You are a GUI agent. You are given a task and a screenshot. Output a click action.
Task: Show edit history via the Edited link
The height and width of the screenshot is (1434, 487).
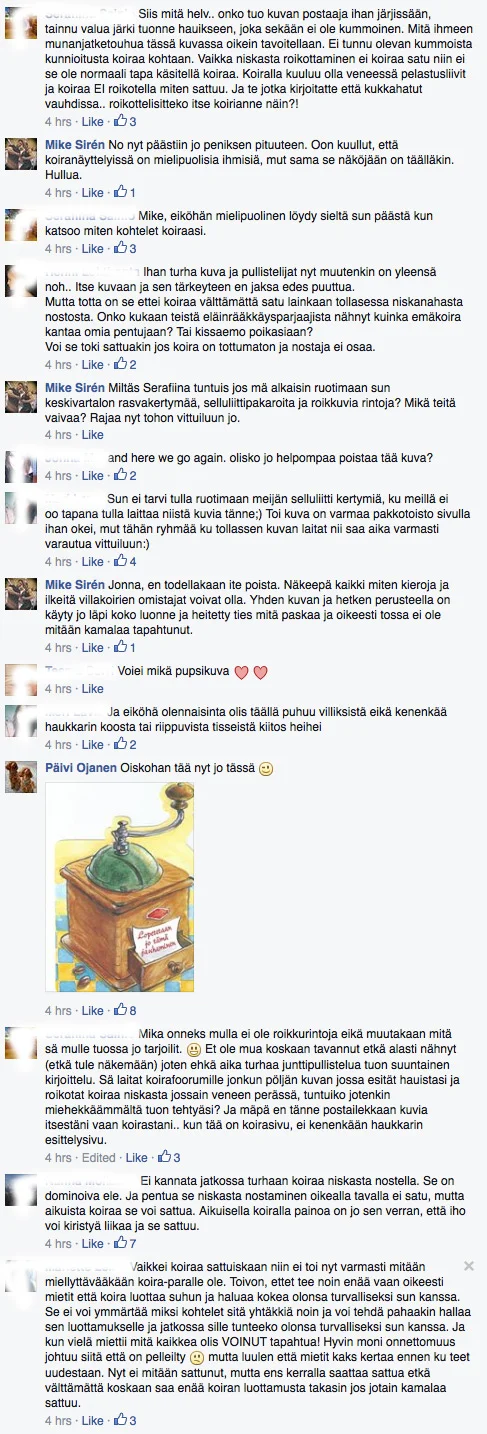98,1158
